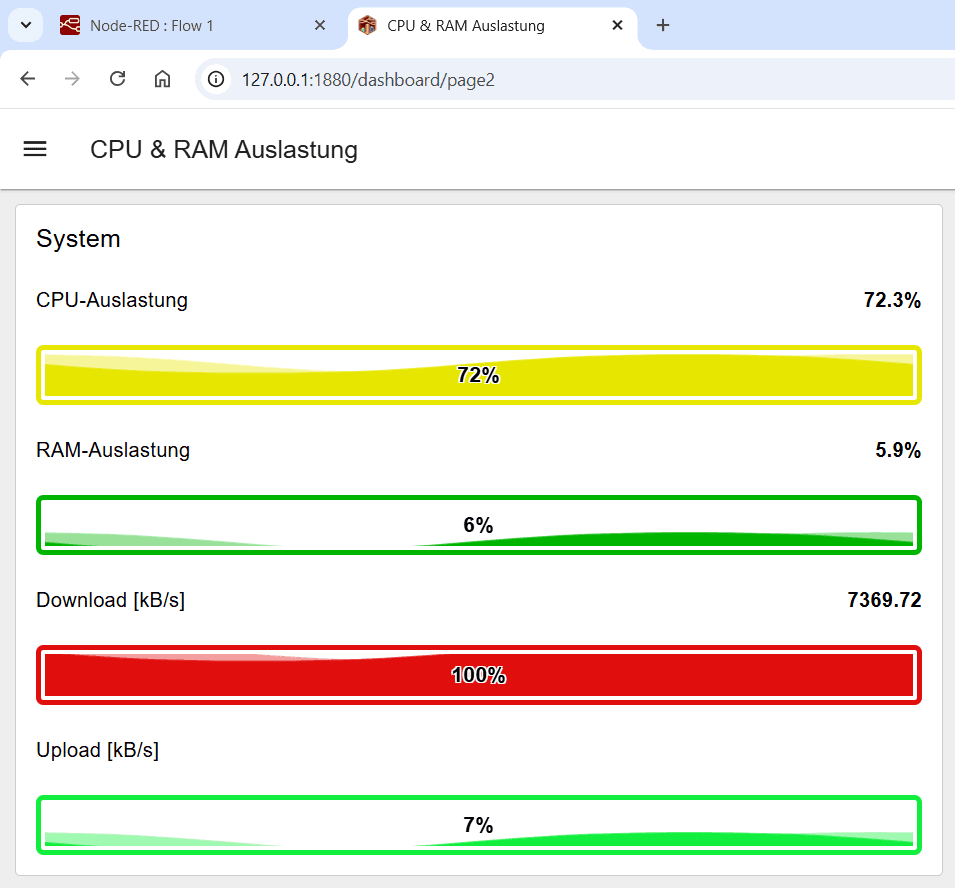Click the Upload gauge showing 7%
955x888 pixels.
pyautogui.click(x=478, y=824)
